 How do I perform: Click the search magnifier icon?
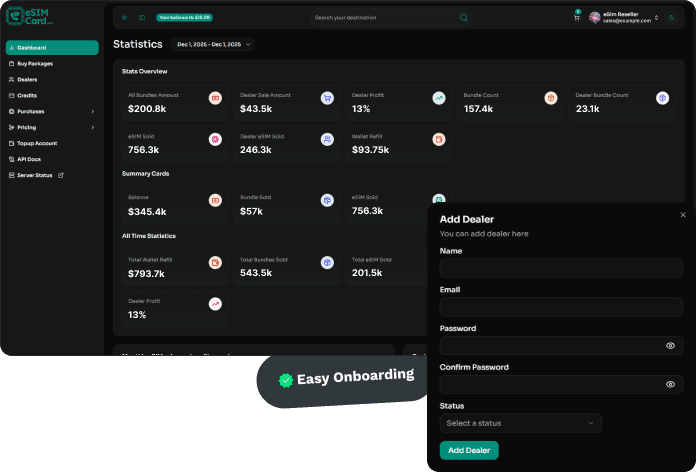coord(464,17)
